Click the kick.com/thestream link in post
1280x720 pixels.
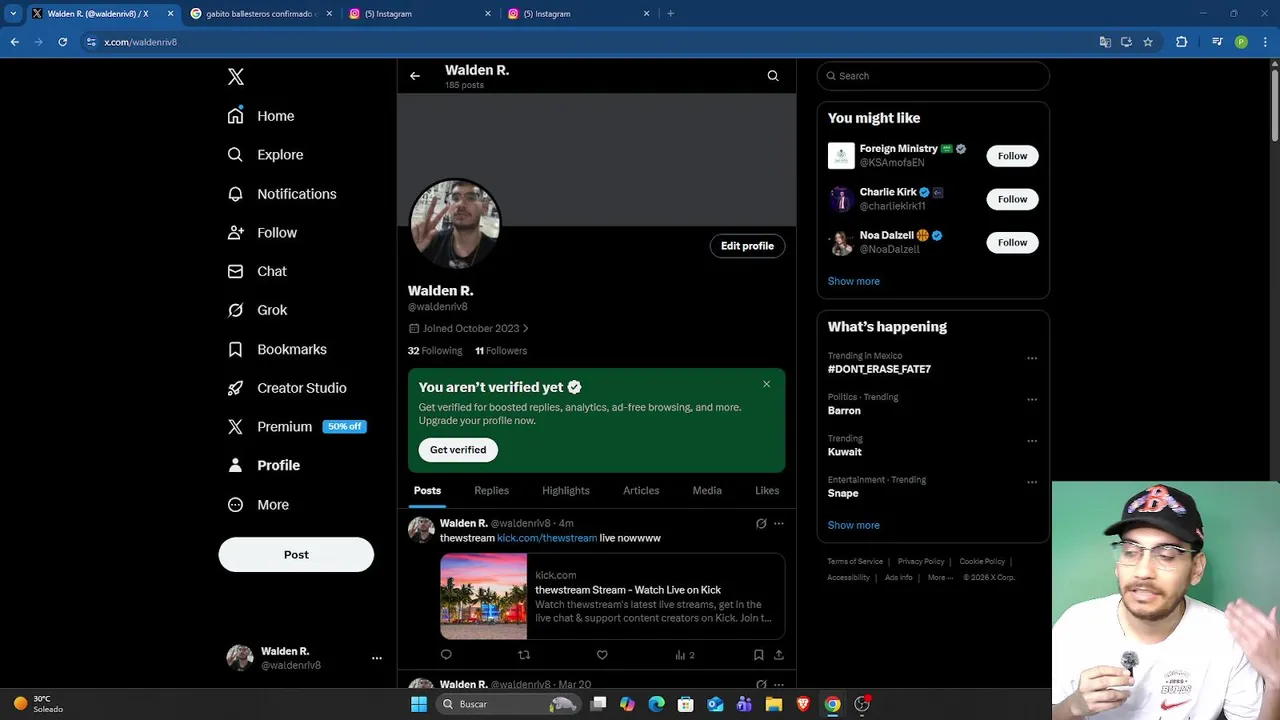tap(547, 538)
